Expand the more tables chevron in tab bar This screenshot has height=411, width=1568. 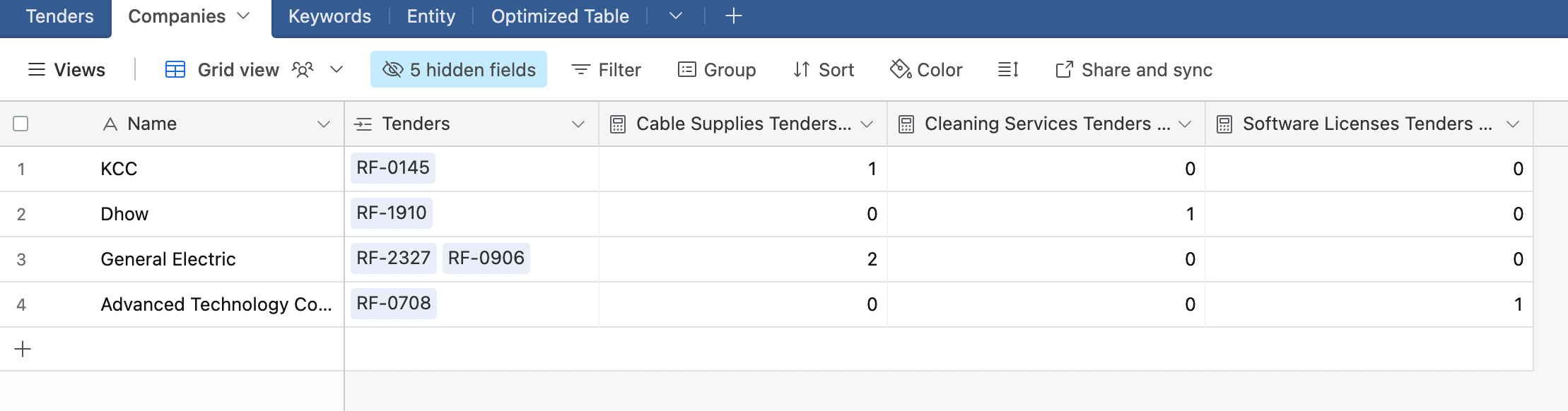click(x=676, y=16)
